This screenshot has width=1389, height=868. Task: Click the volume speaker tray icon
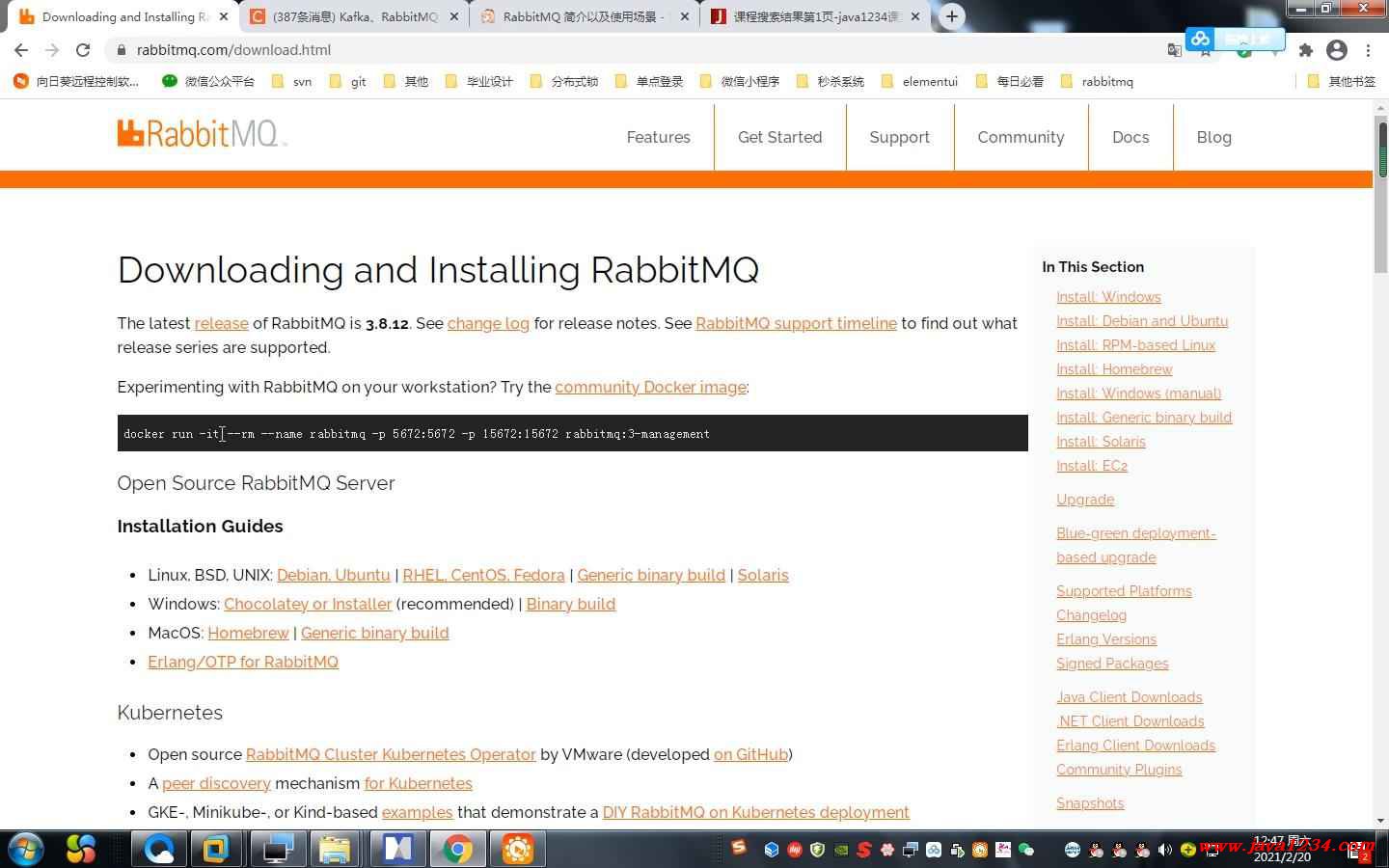tap(1165, 850)
